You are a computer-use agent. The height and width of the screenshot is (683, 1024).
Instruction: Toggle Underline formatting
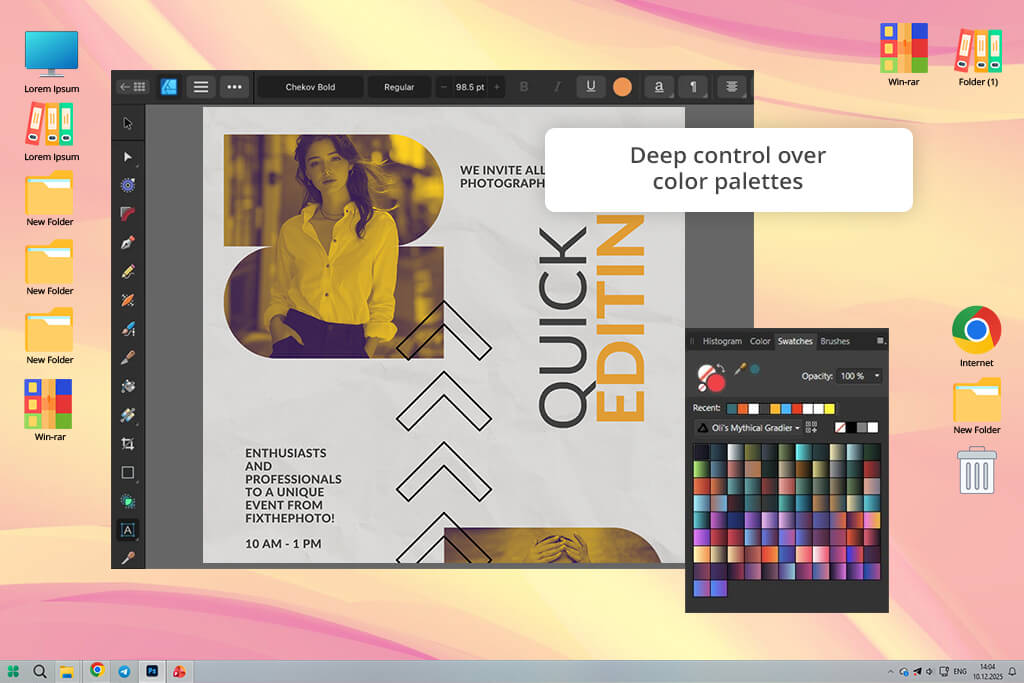[591, 87]
